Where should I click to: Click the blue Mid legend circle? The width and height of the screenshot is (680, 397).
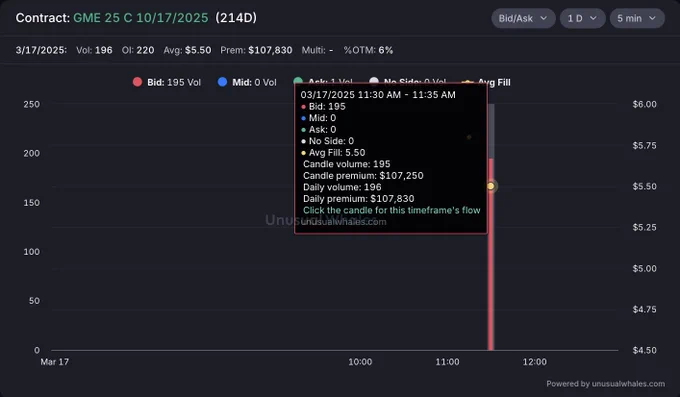(x=222, y=82)
